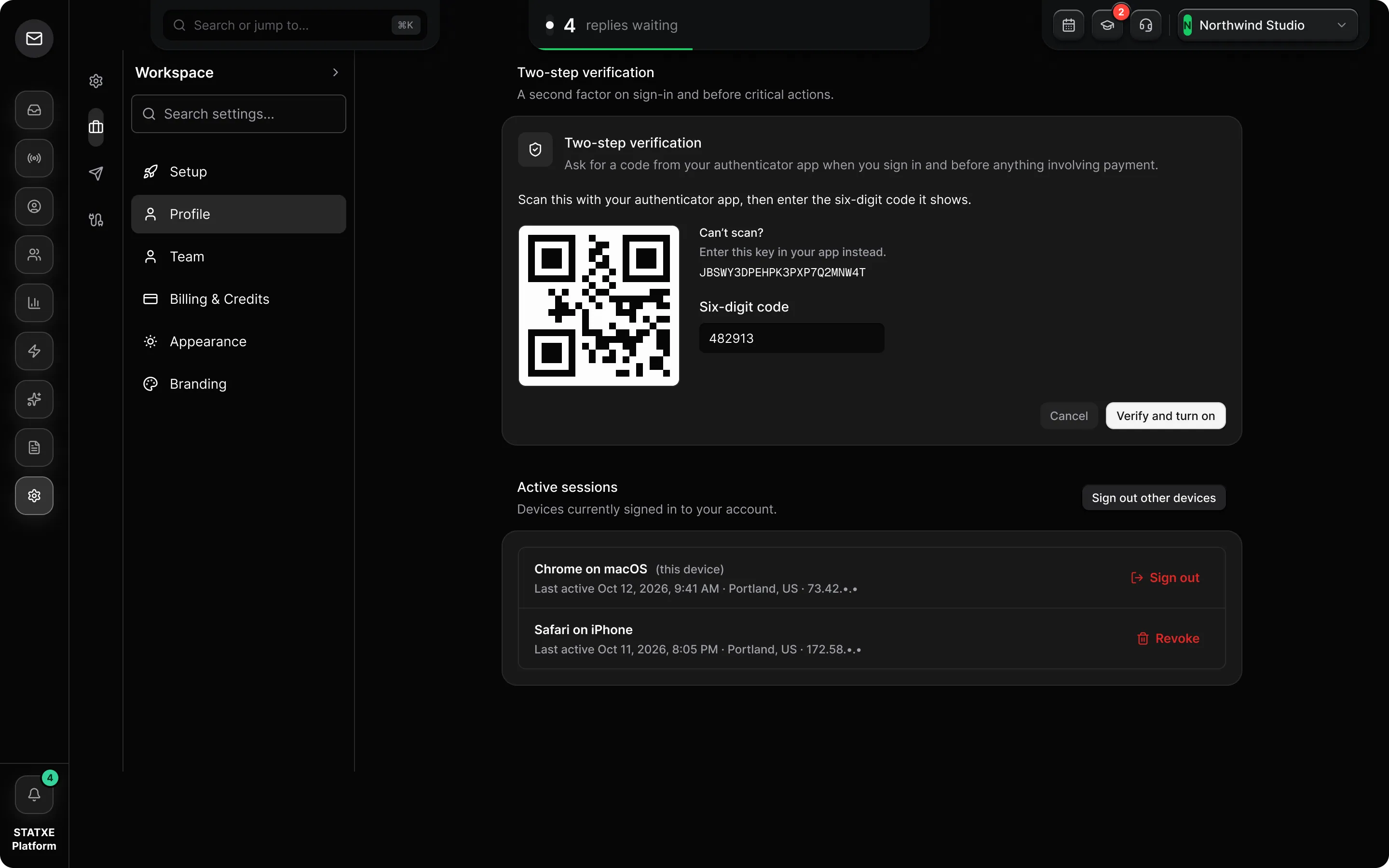Image resolution: width=1389 pixels, height=868 pixels.
Task: Go to Team settings
Action: point(239,257)
